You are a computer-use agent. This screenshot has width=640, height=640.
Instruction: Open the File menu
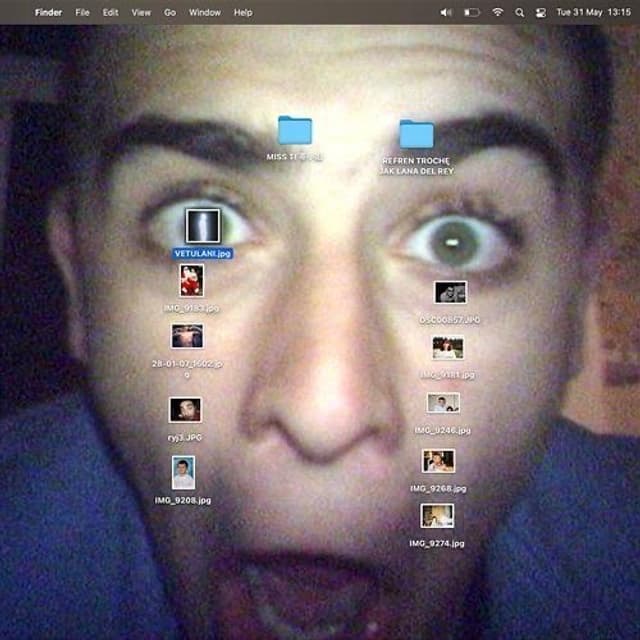tap(82, 13)
